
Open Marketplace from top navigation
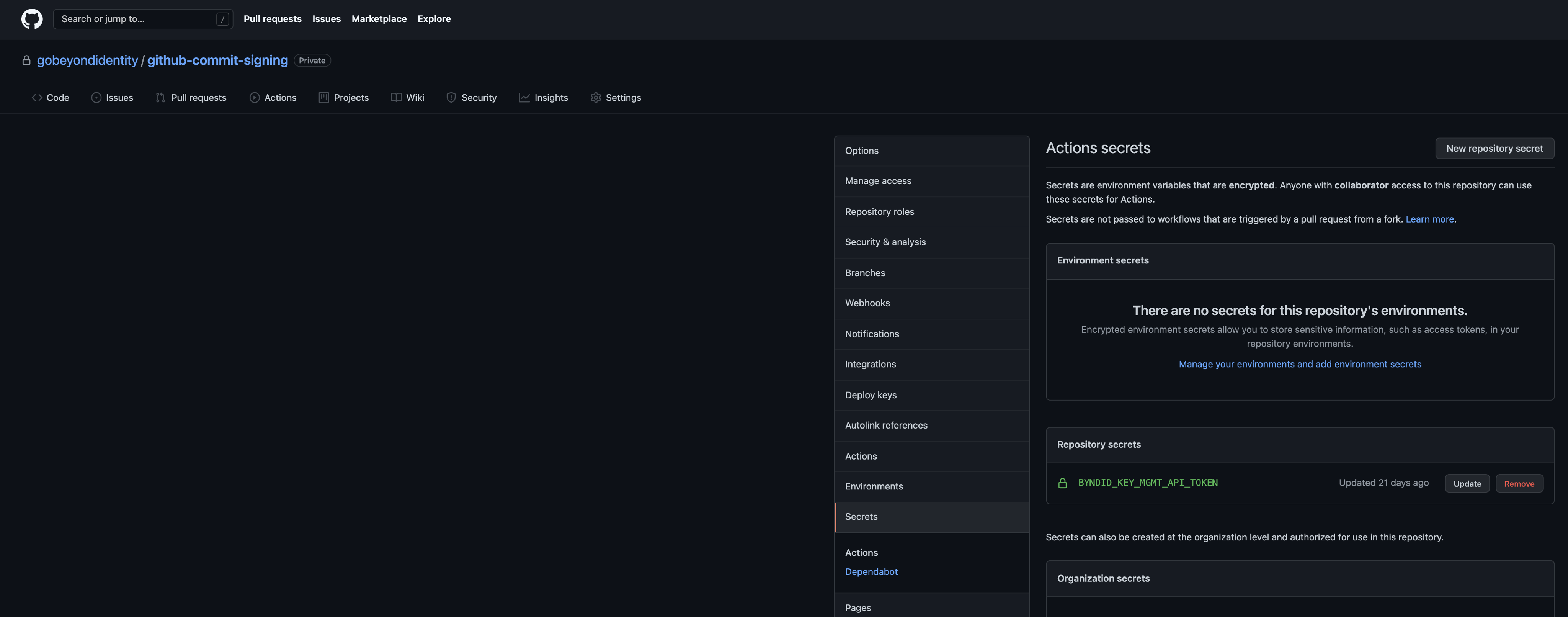(x=379, y=19)
